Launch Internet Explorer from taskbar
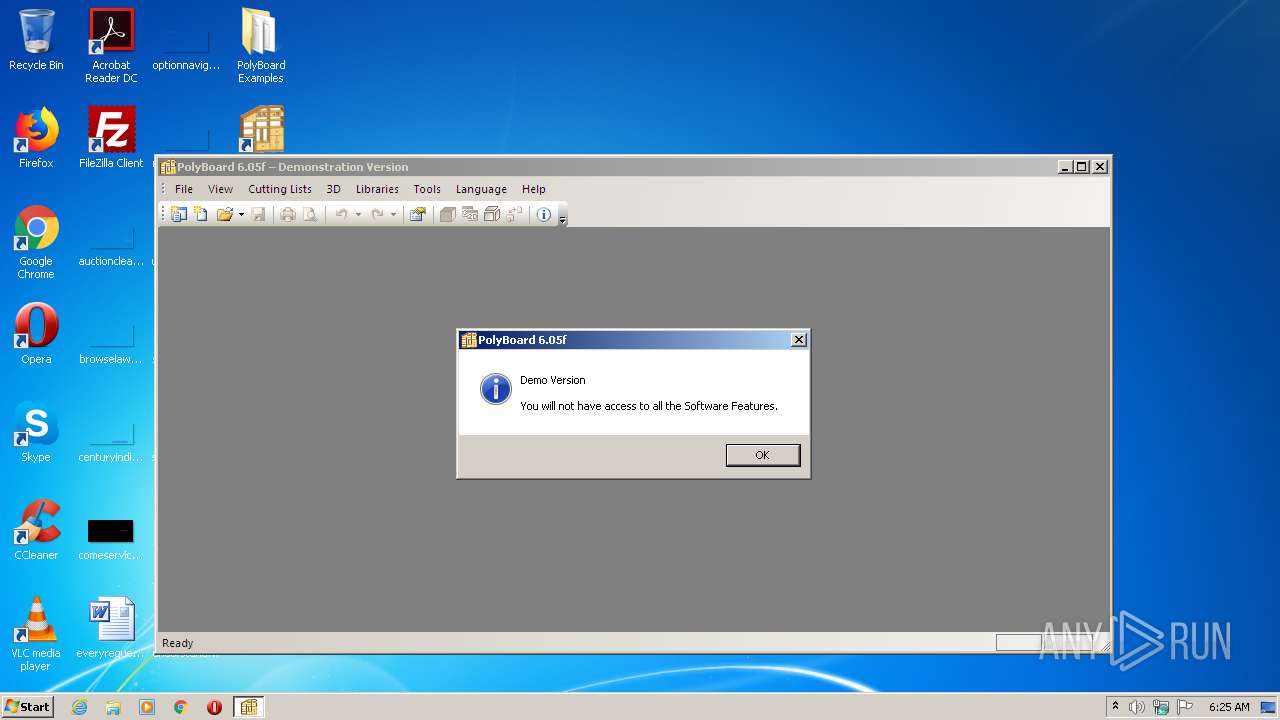 click(x=80, y=707)
